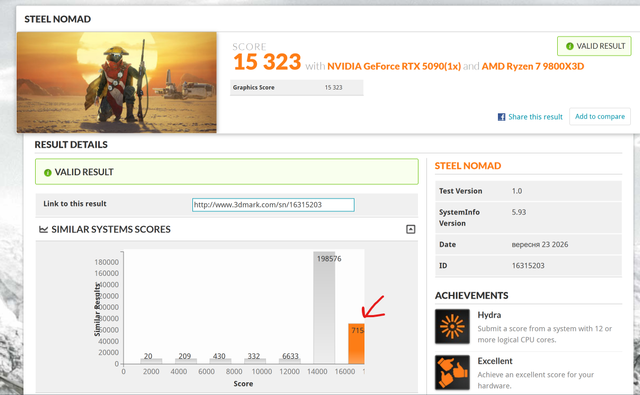Click the Link to this result label
The width and height of the screenshot is (640, 395).
[75, 204]
